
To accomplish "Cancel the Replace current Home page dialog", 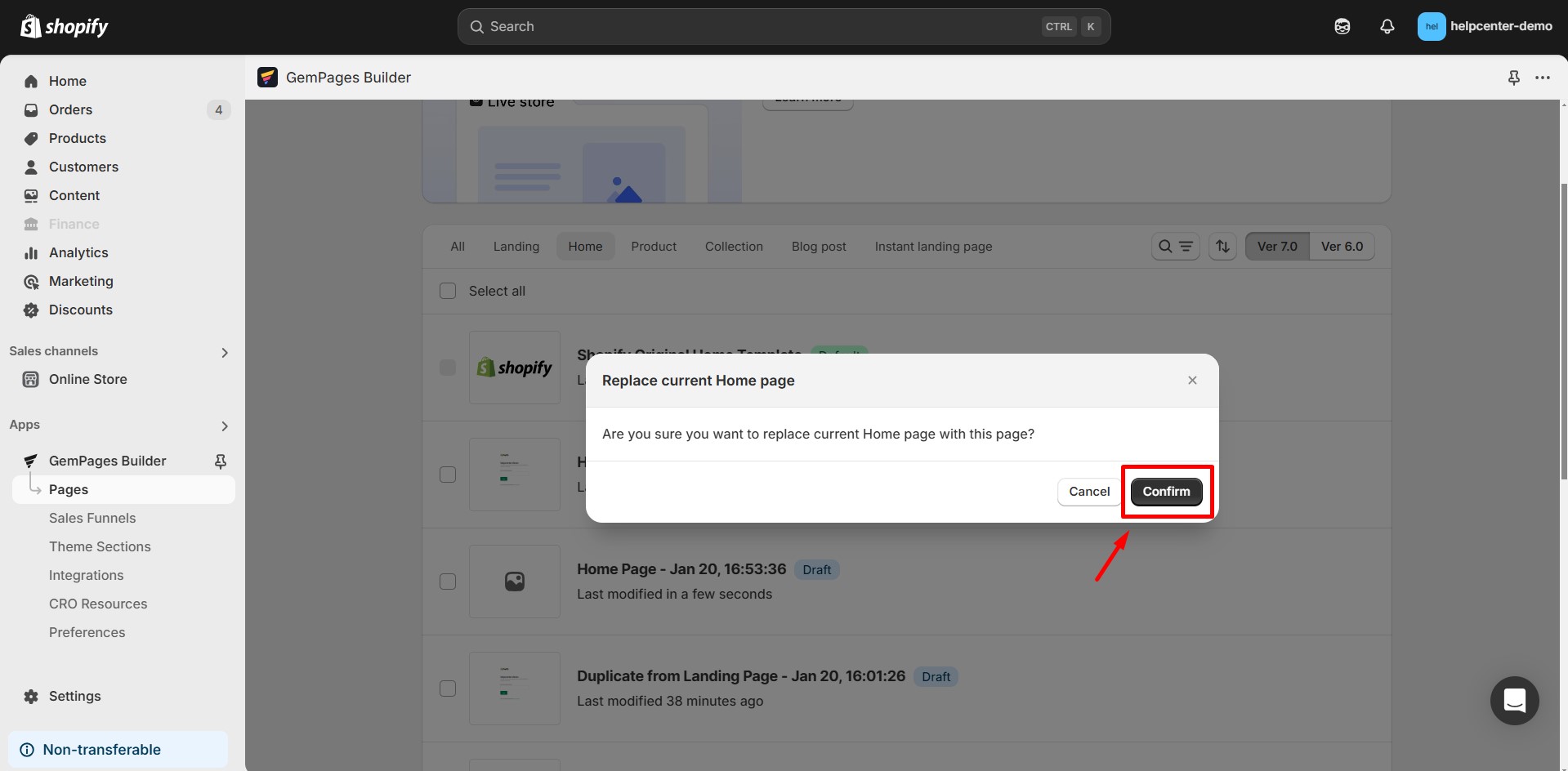I will (x=1088, y=491).
